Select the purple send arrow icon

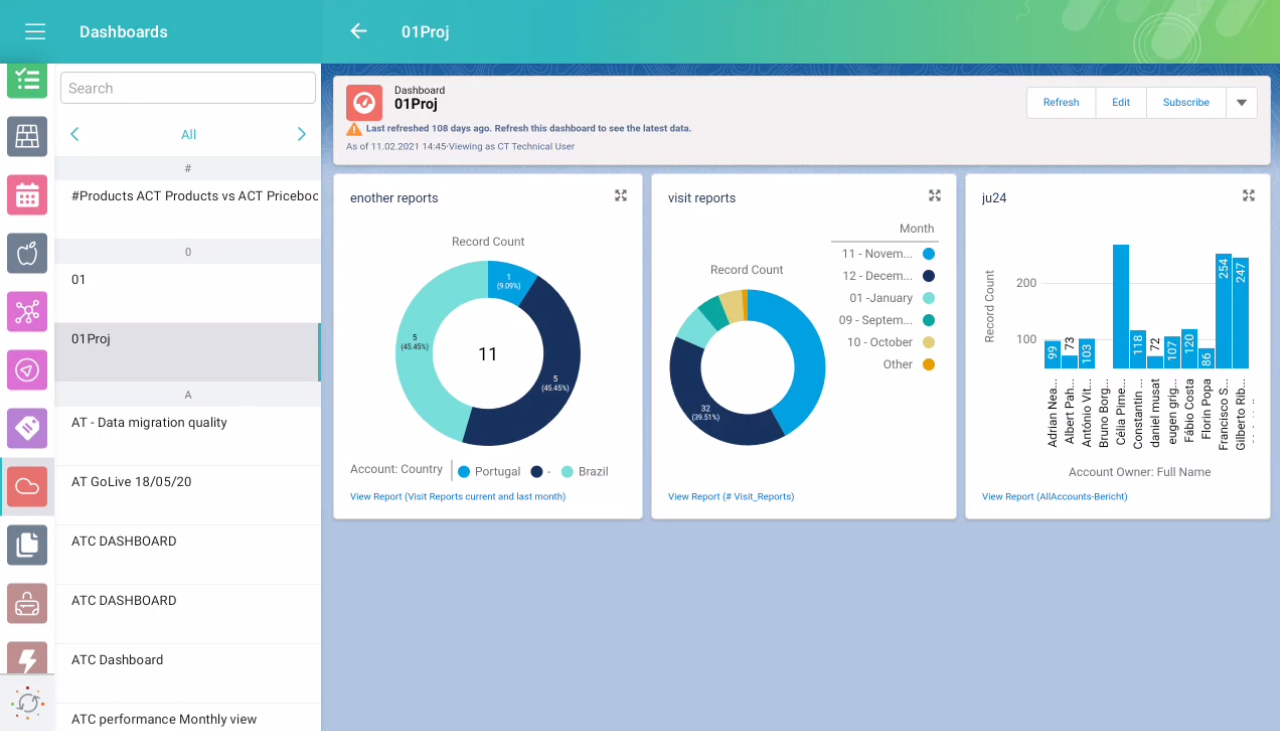tap(27, 370)
